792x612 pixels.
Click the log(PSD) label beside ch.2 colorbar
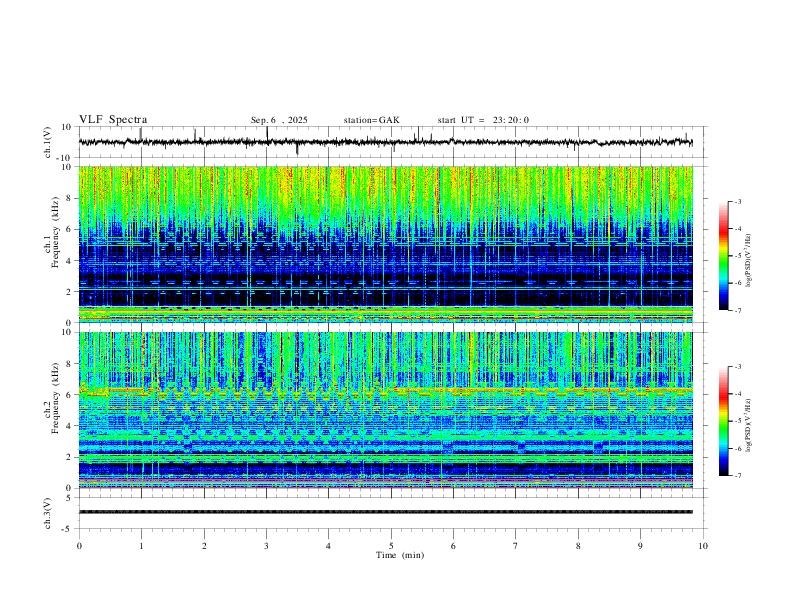click(749, 425)
